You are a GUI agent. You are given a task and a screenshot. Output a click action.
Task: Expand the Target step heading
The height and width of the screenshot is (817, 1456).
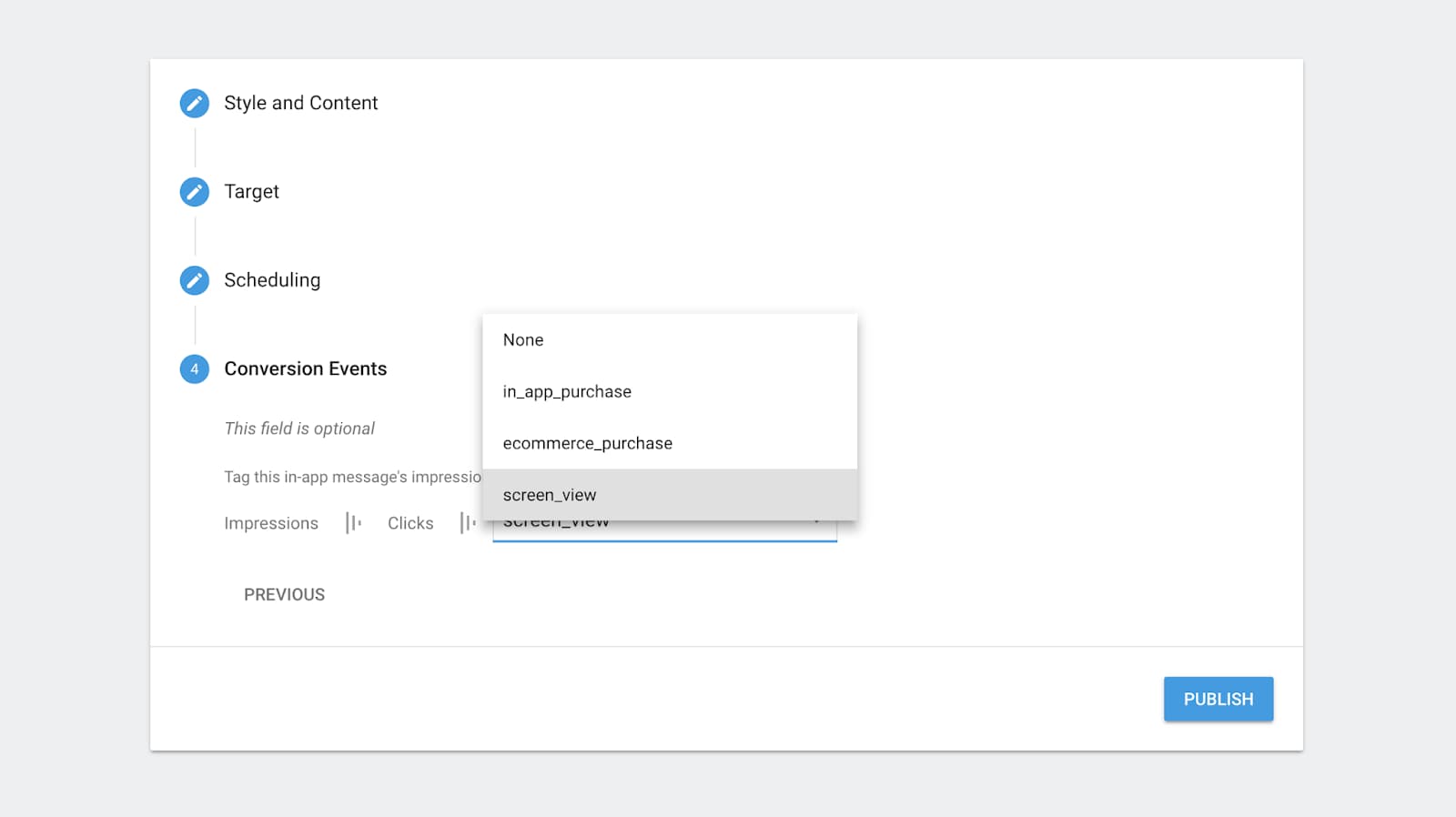tap(251, 192)
